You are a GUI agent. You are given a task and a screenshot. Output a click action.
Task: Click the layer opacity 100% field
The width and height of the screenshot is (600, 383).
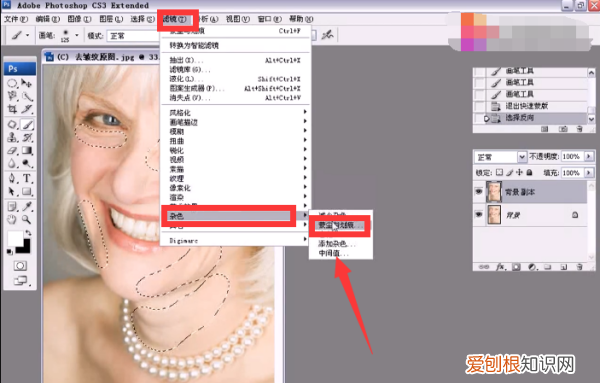pyautogui.click(x=572, y=156)
